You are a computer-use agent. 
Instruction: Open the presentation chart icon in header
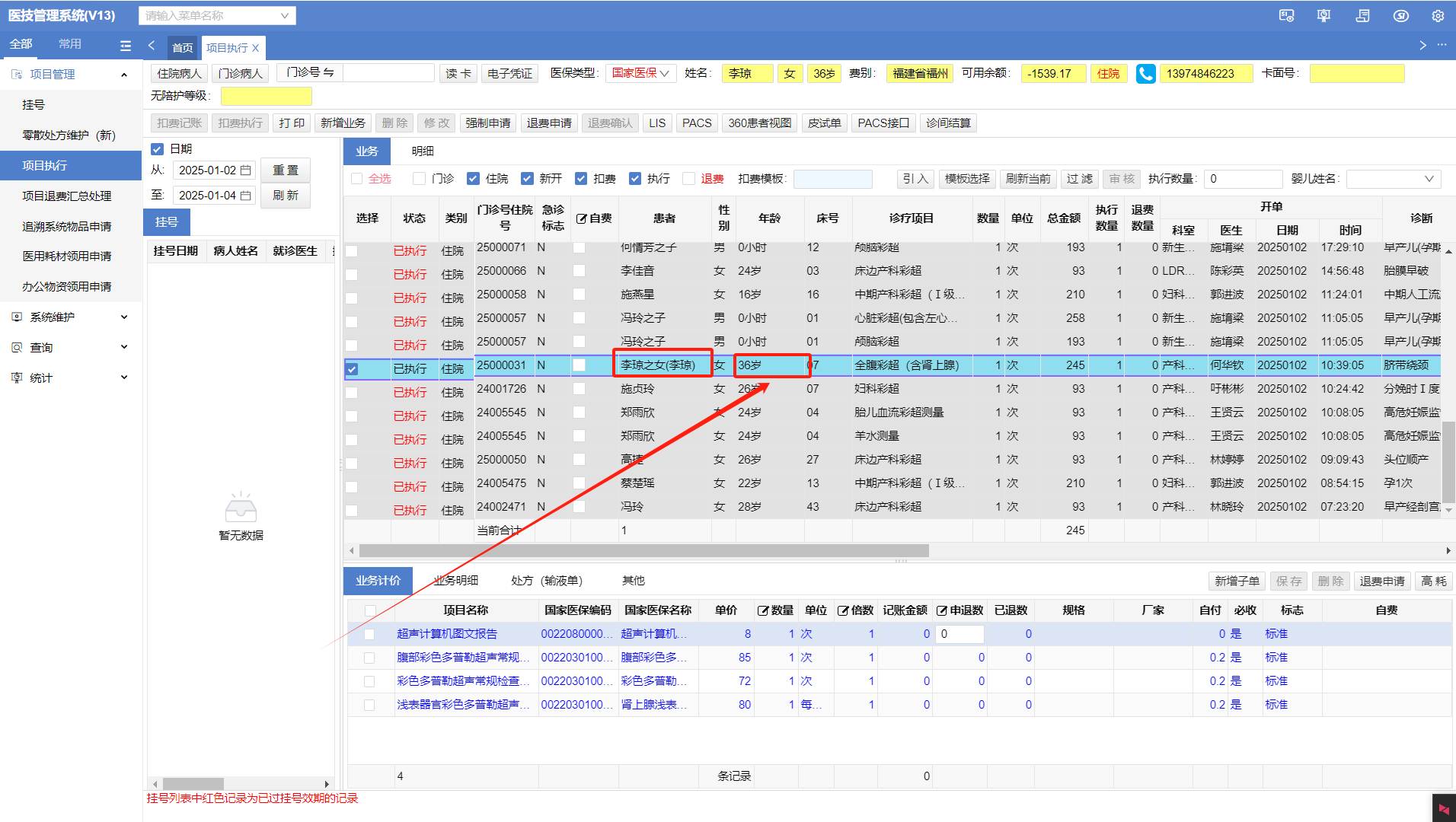tap(1324, 16)
